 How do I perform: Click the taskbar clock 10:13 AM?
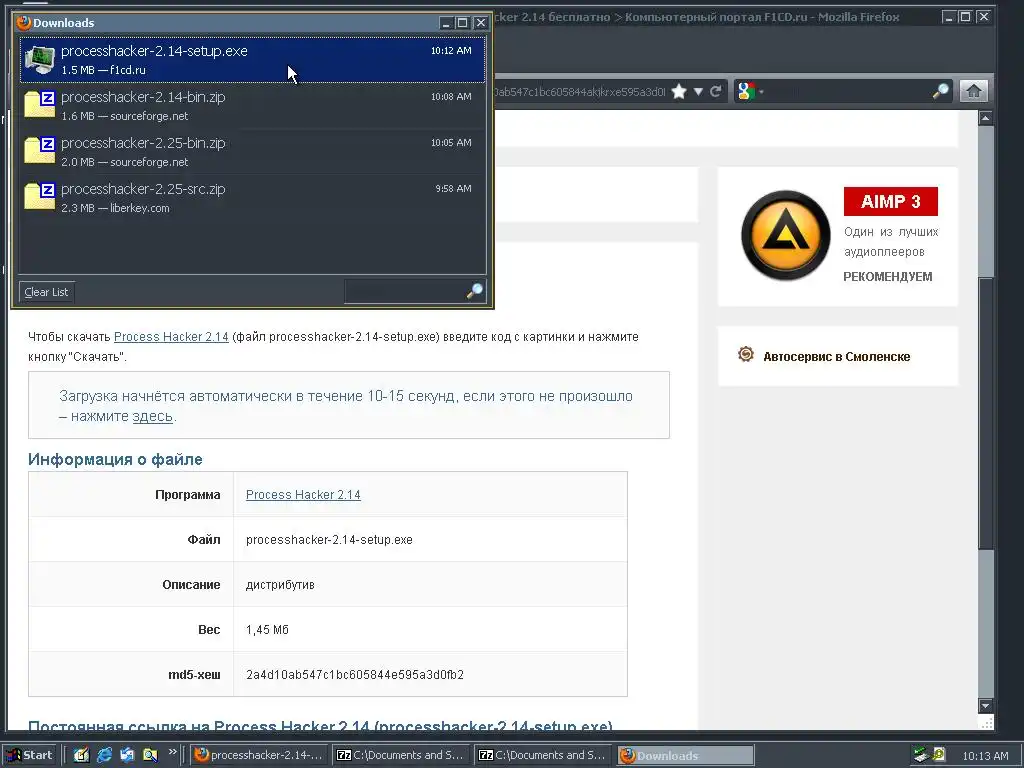[985, 756]
